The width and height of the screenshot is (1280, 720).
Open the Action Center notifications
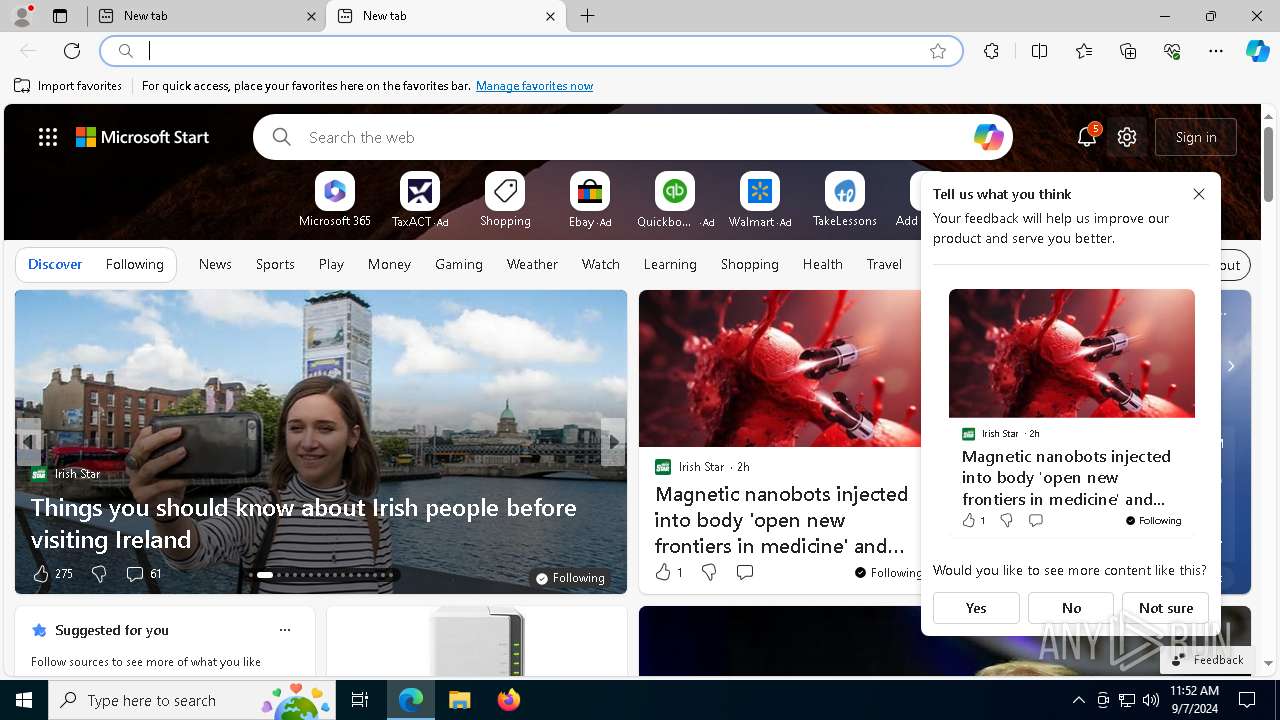point(1247,700)
